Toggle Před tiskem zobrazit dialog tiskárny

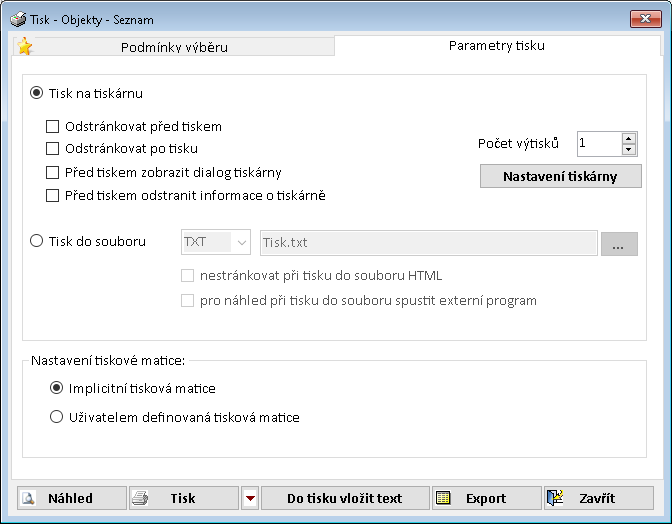point(53,172)
